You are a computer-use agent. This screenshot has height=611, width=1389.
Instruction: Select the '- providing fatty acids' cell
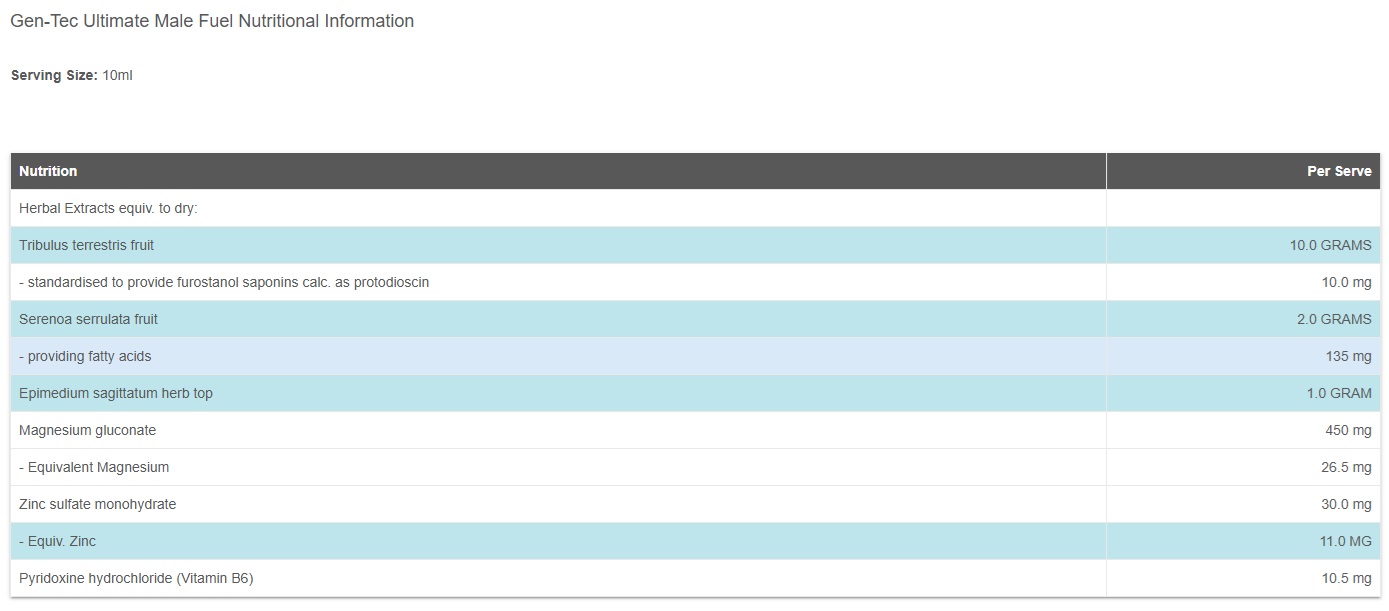click(x=558, y=356)
